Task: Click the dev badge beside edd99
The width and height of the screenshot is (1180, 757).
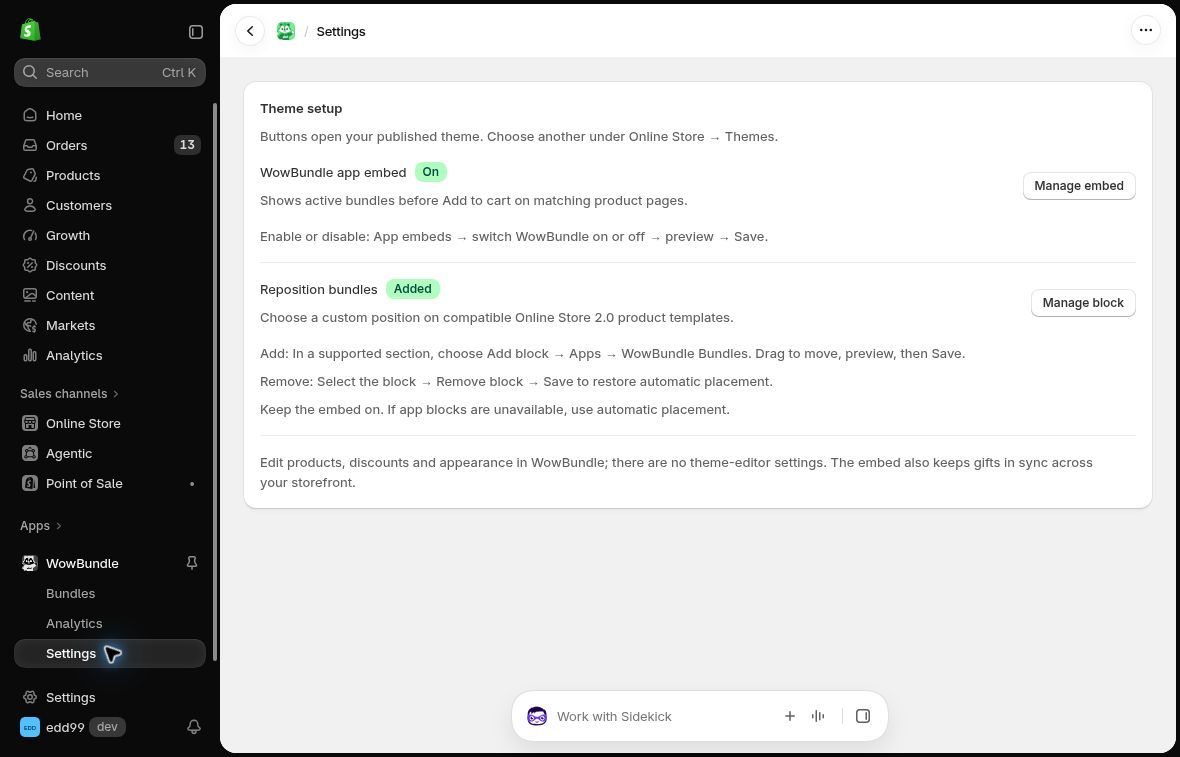Action: click(x=107, y=727)
